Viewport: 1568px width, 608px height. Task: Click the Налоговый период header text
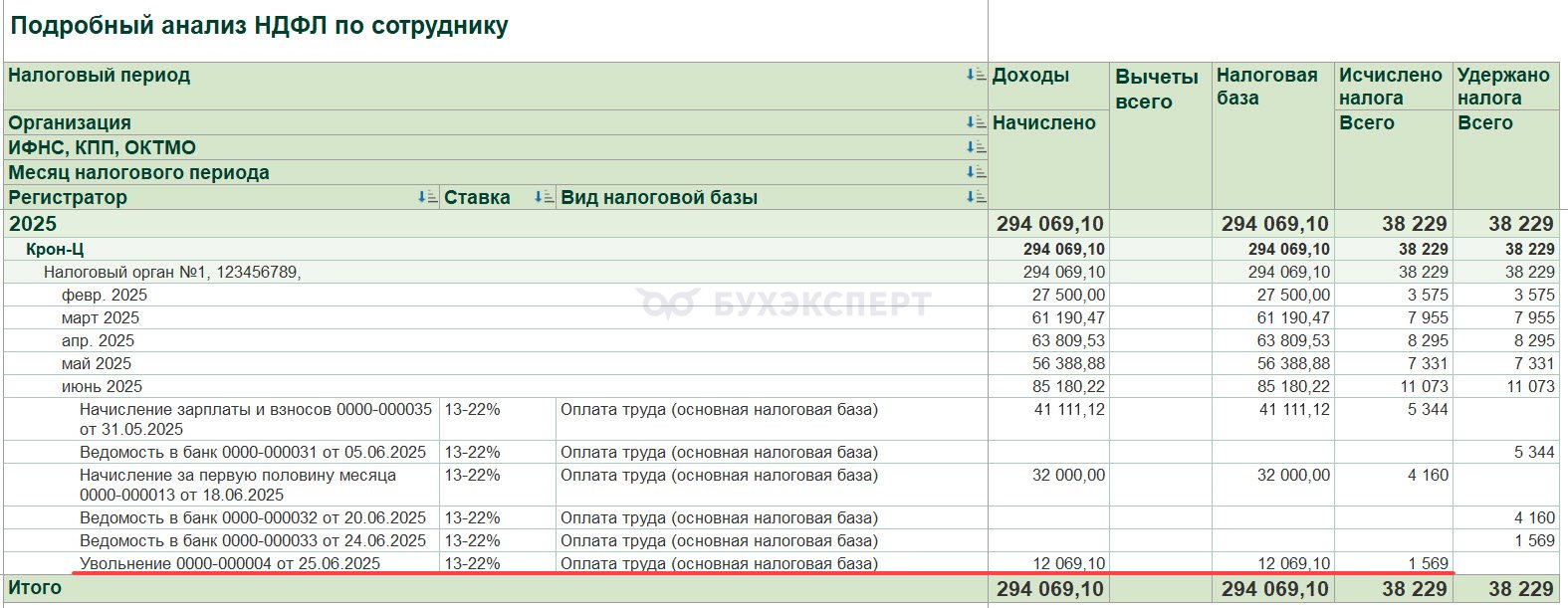pyautogui.click(x=99, y=76)
